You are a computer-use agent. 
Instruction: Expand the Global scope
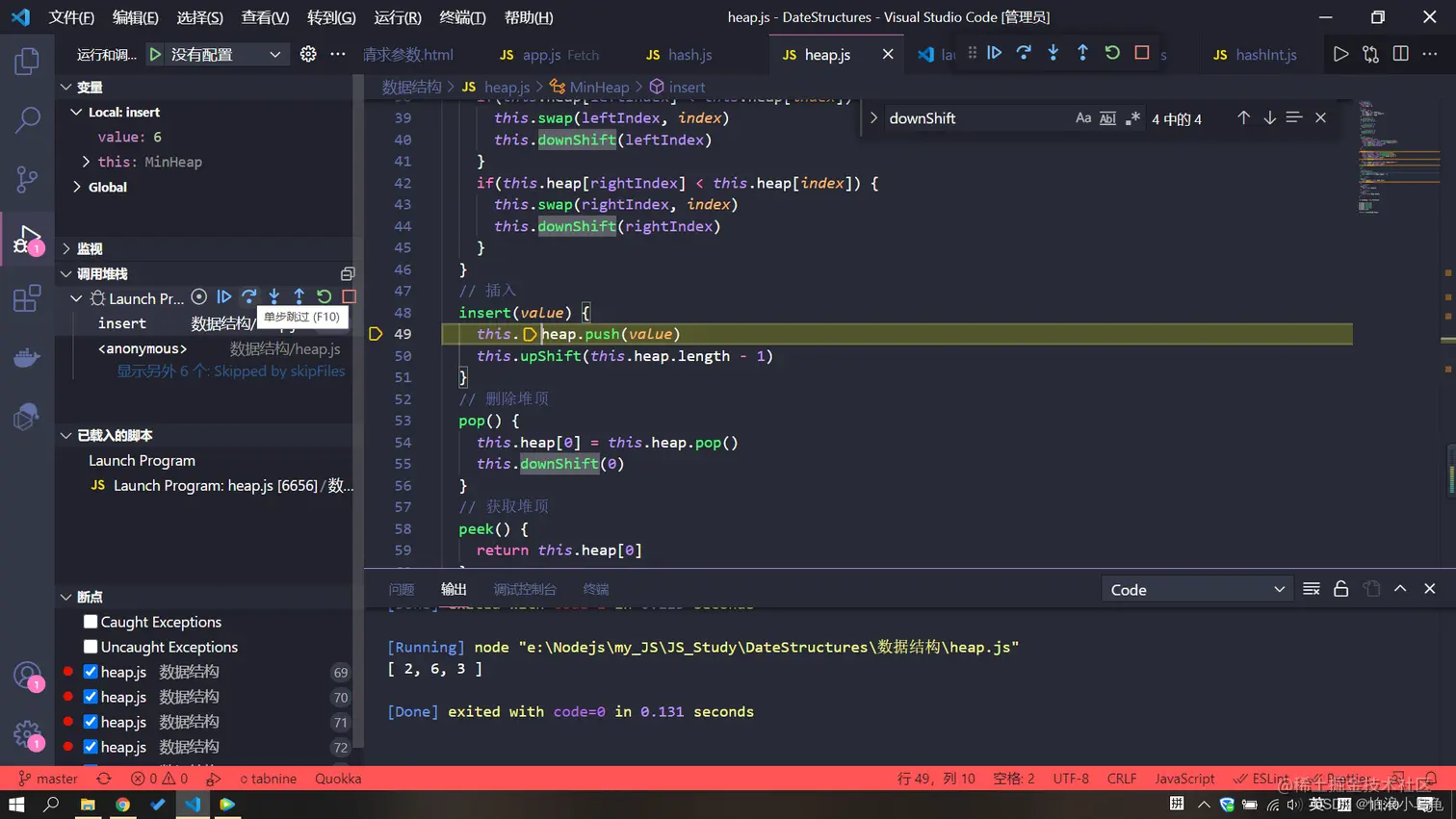click(76, 188)
